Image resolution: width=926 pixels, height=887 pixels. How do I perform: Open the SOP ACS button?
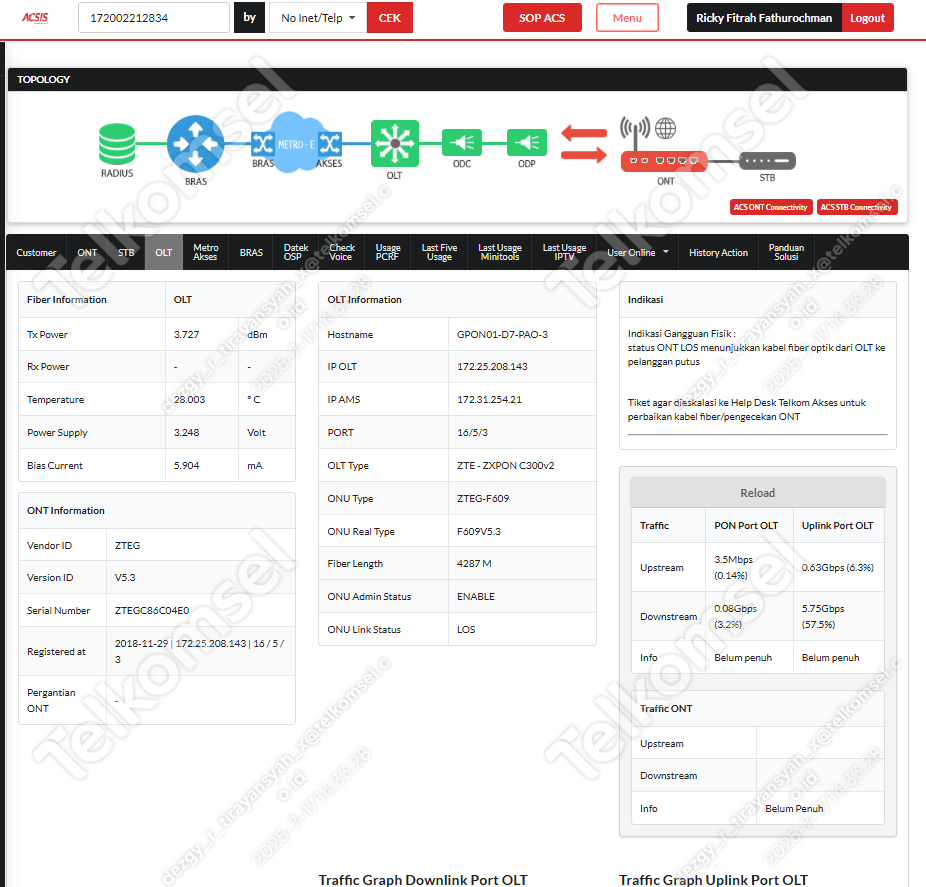click(542, 18)
